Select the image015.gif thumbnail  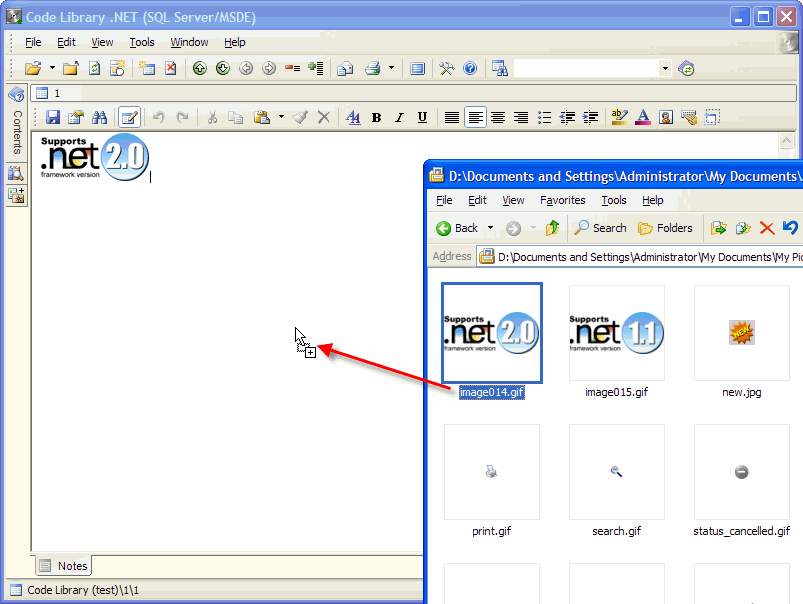[617, 333]
